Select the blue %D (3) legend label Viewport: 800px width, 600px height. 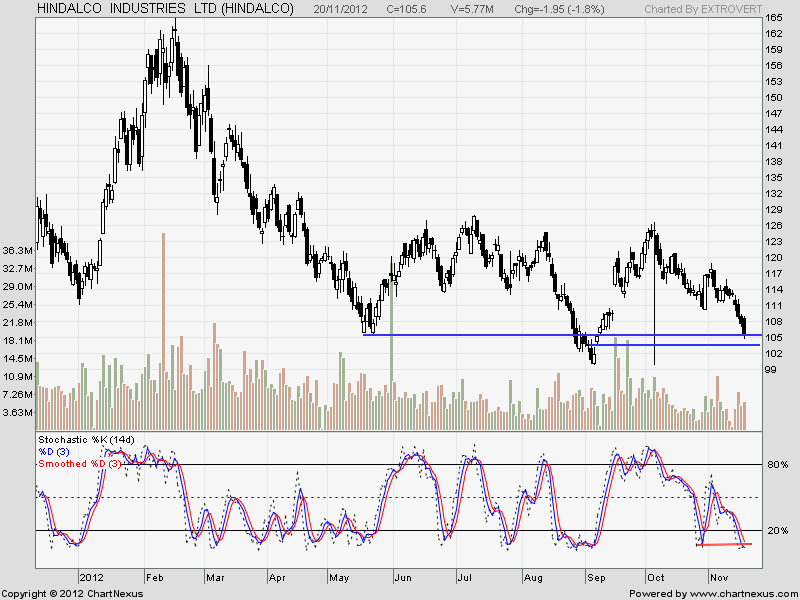58,452
